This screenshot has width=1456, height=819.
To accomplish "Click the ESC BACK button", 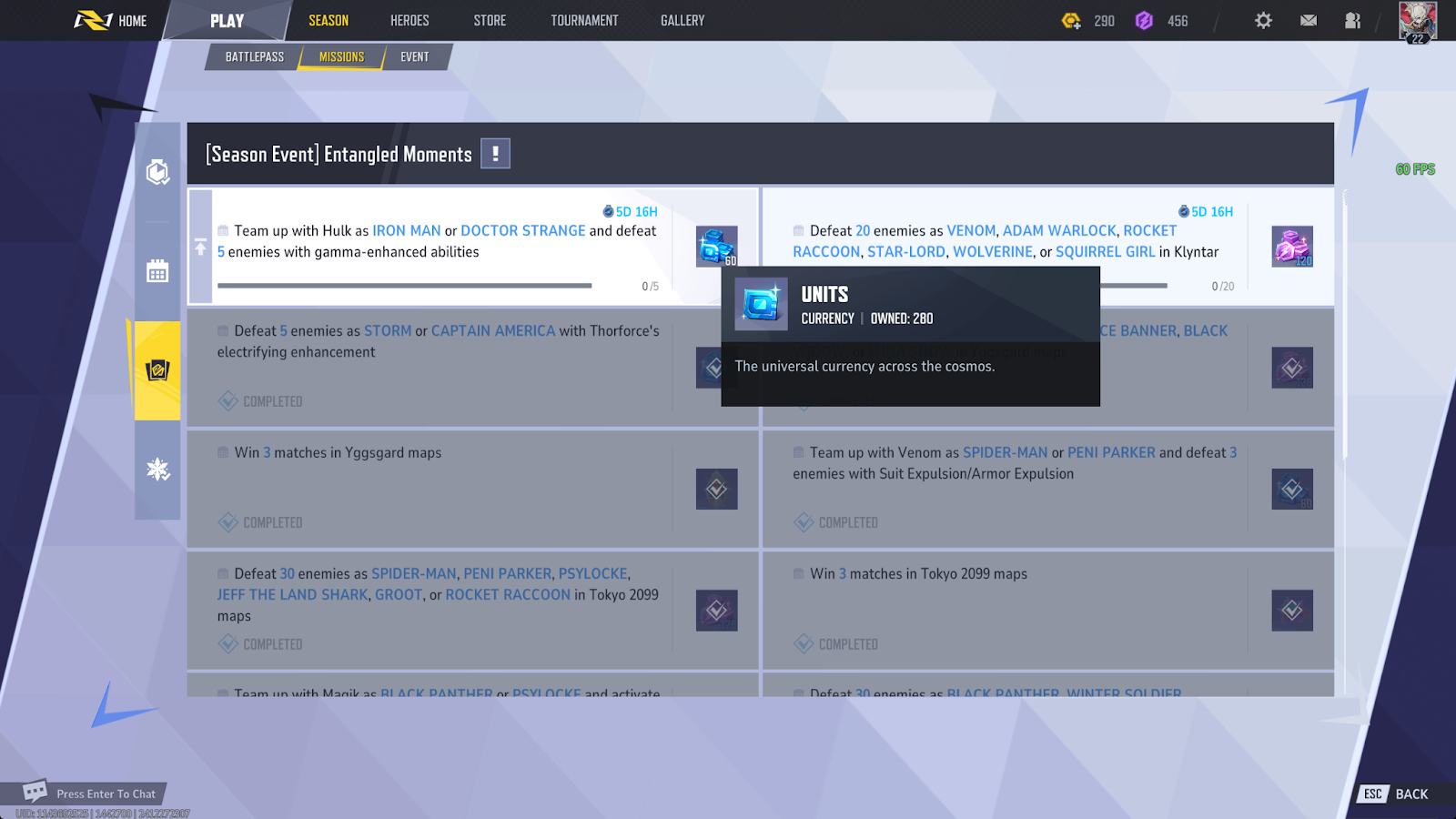I will click(x=1395, y=794).
